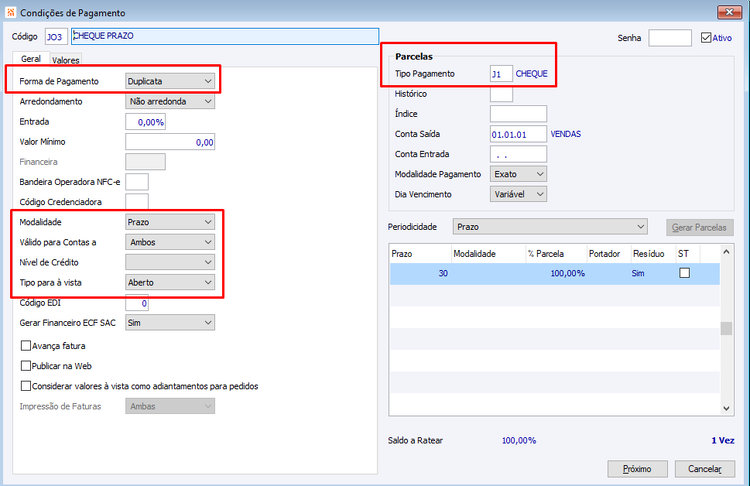Select the Geral tab
750x486 pixels.
31,59
